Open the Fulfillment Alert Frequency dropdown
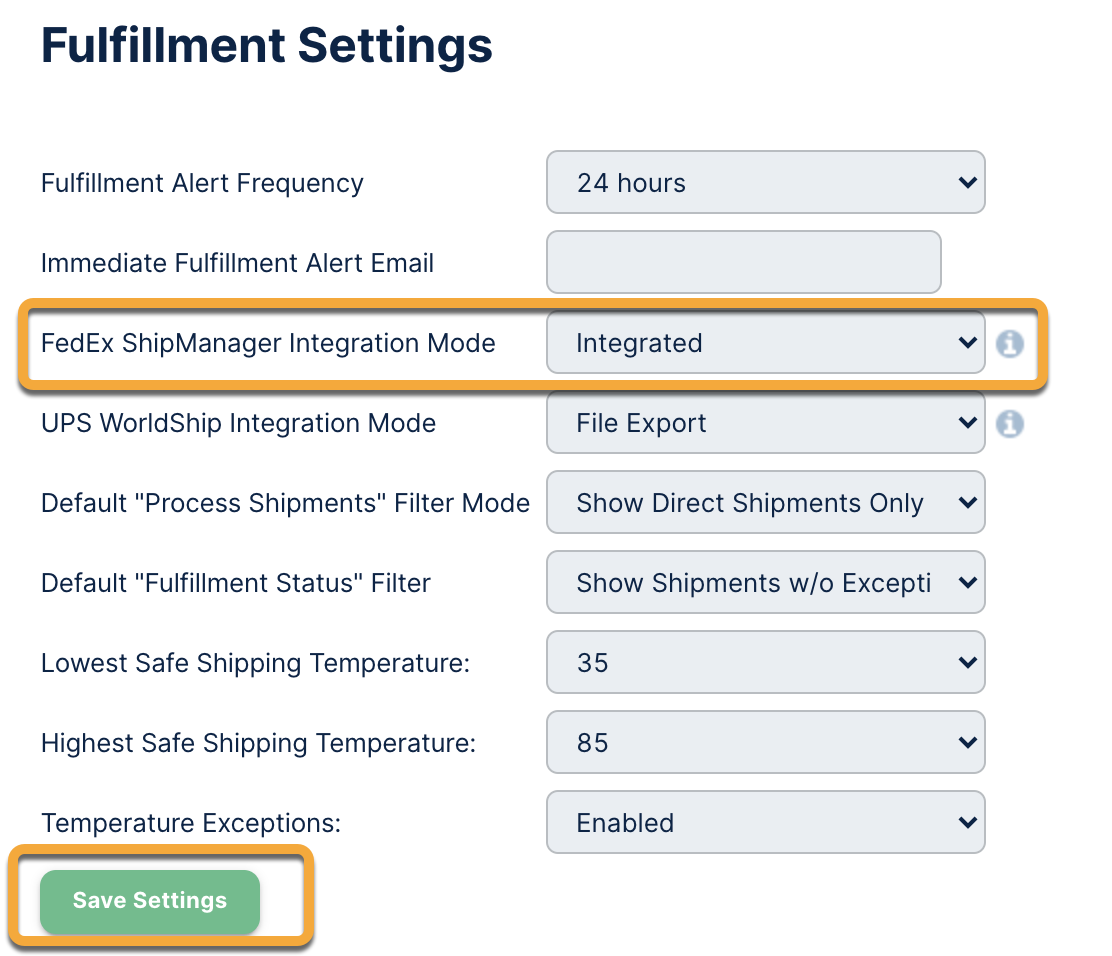Viewport: 1112px width, 956px height. (x=765, y=183)
